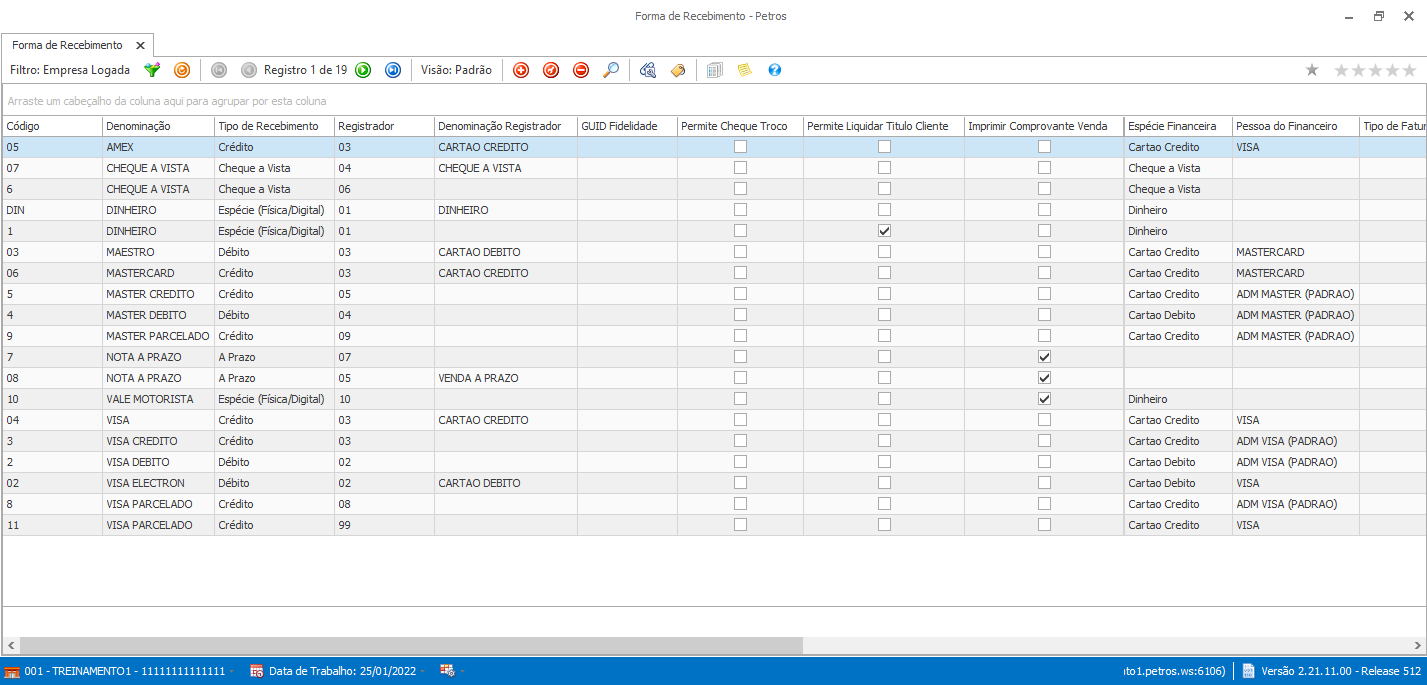Image resolution: width=1427 pixels, height=685 pixels.
Task: Click group-by-column hint area text
Action: click(167, 101)
